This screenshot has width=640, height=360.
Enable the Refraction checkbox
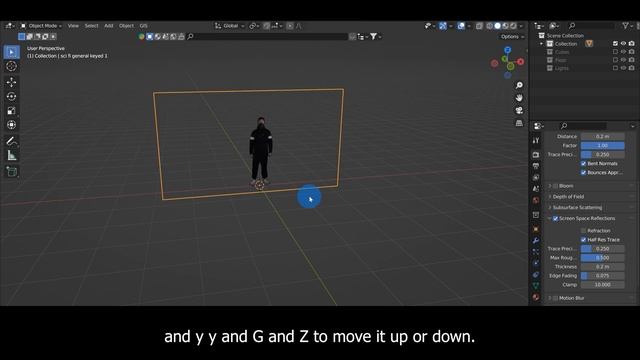coord(583,231)
